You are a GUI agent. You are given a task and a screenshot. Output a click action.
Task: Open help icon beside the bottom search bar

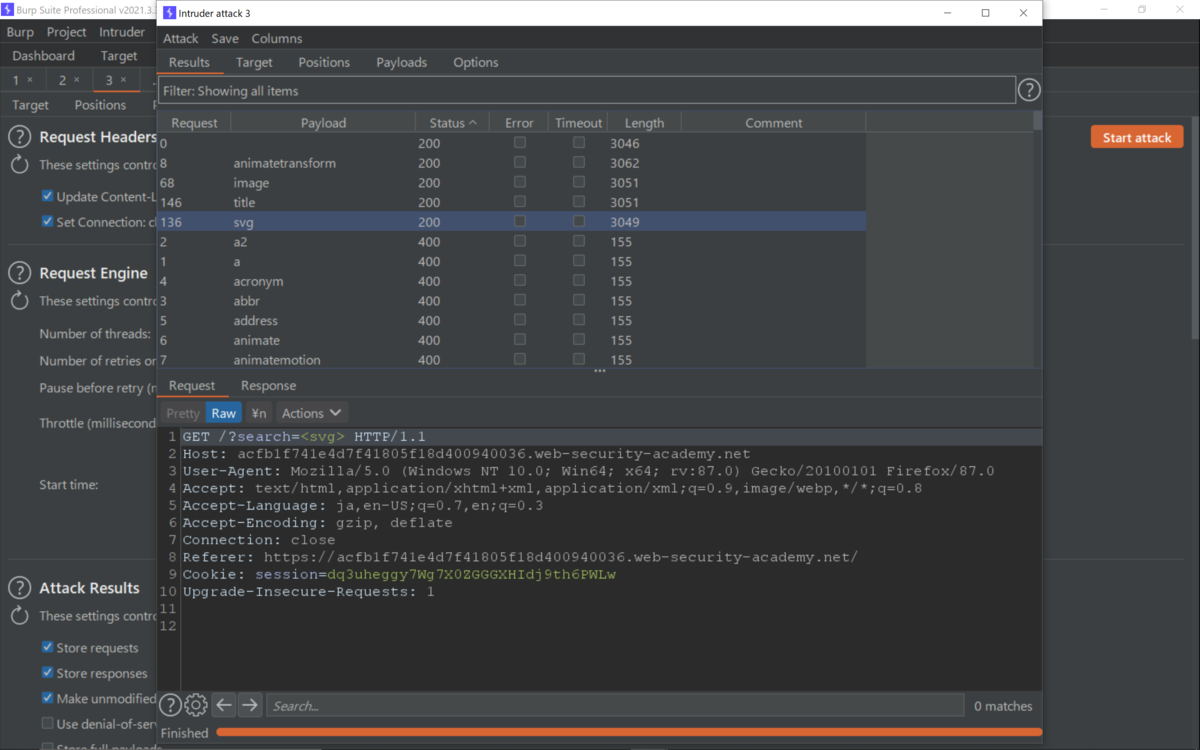pyautogui.click(x=170, y=705)
